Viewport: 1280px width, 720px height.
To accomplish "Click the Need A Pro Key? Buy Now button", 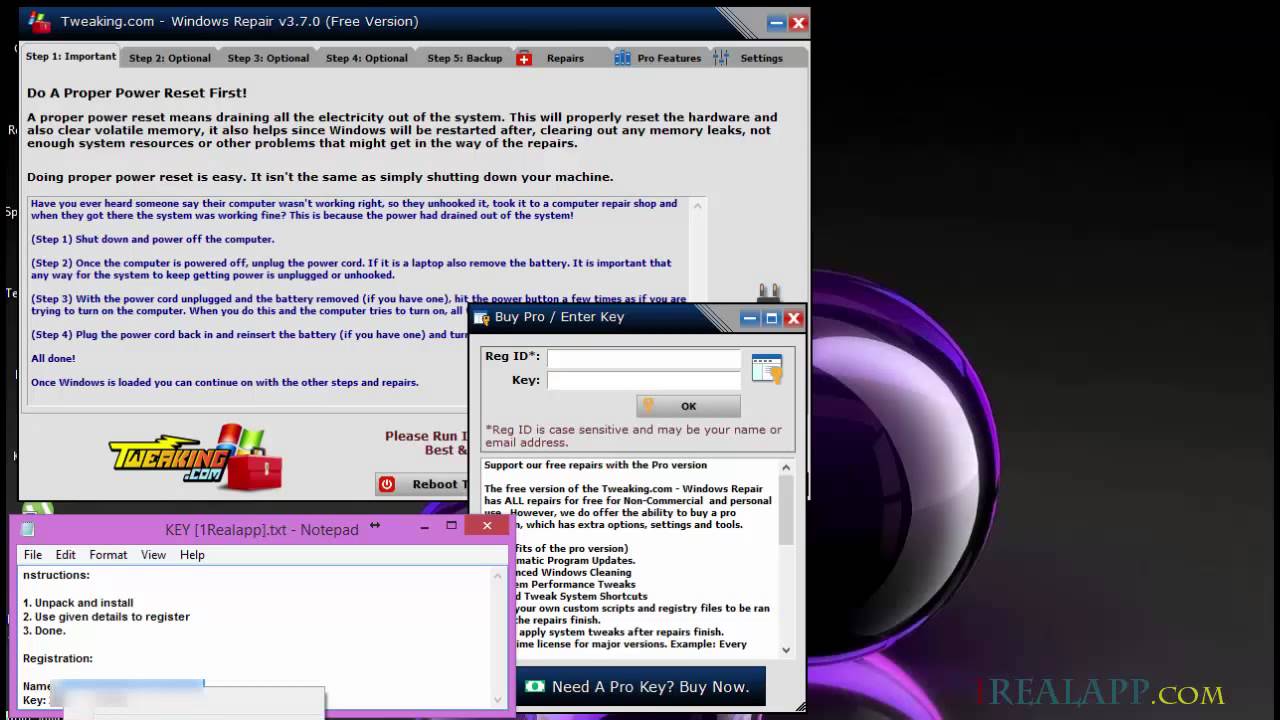I will [x=640, y=687].
